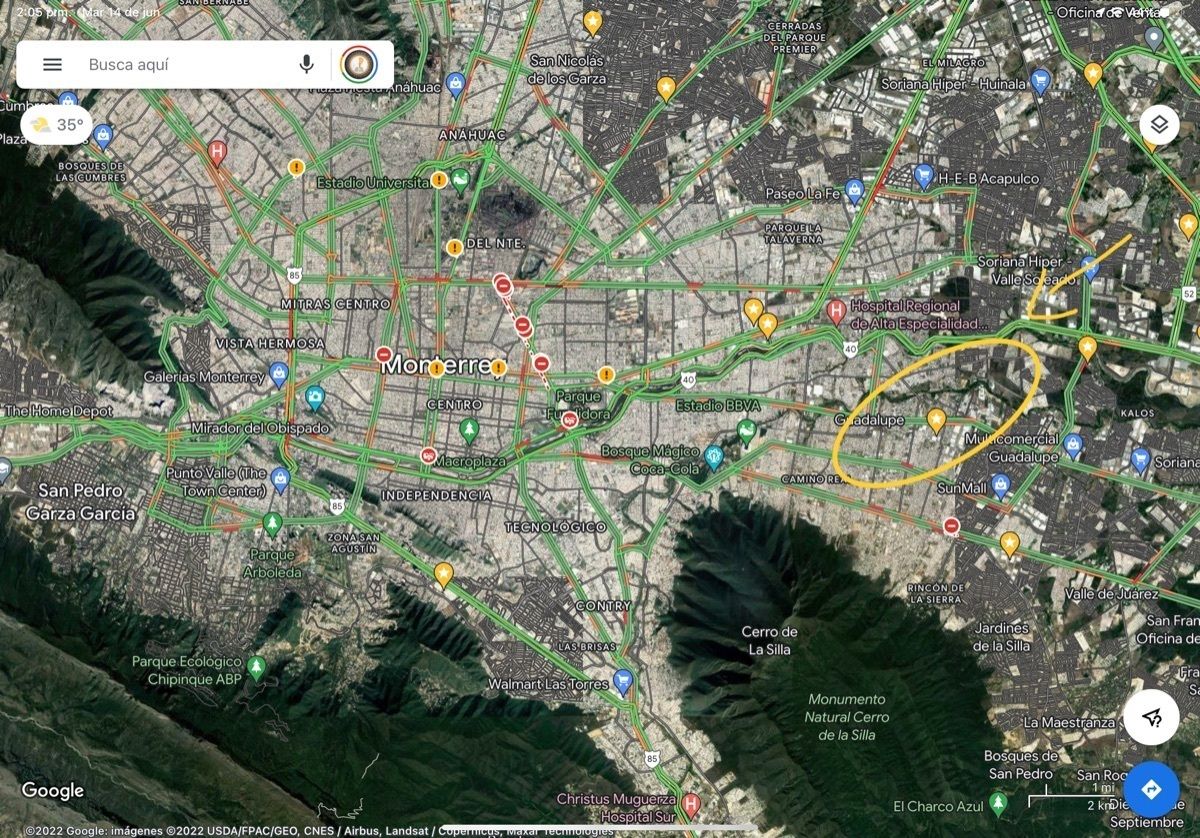Tap The Home Depot label
1200x838 pixels.
coord(58,411)
